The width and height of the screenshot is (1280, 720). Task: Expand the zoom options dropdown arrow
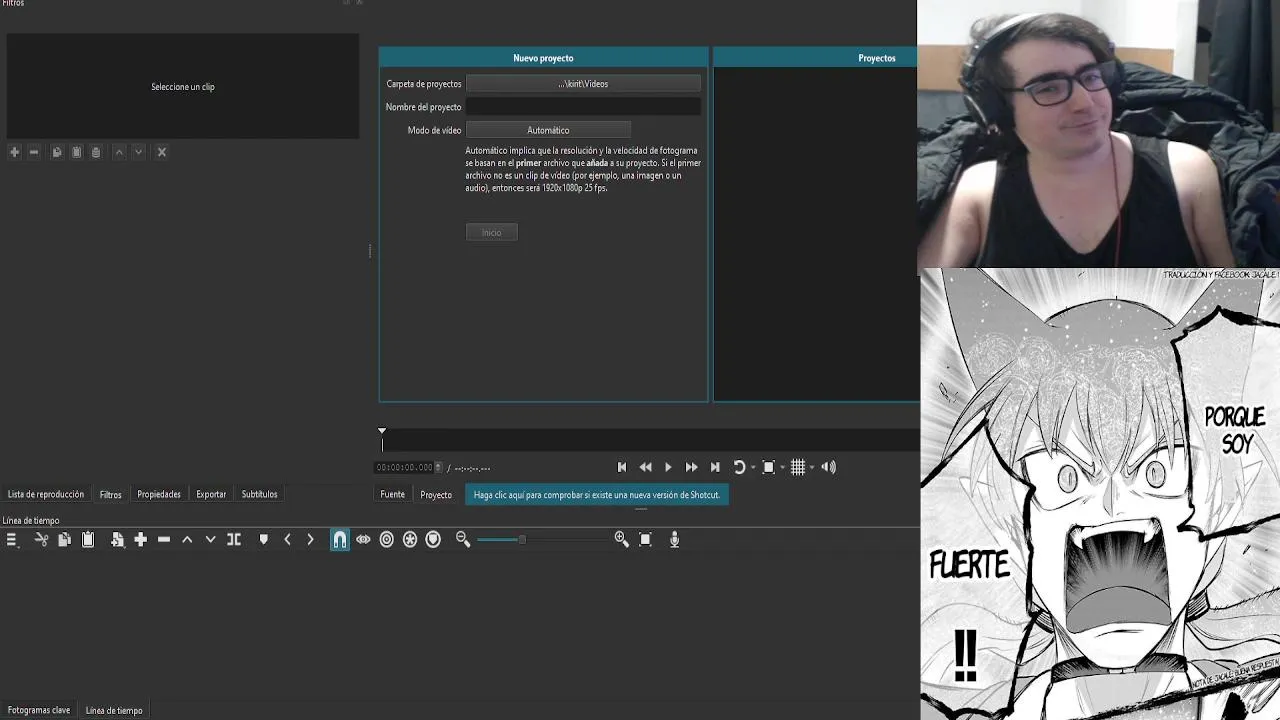pyautogui.click(x=782, y=468)
